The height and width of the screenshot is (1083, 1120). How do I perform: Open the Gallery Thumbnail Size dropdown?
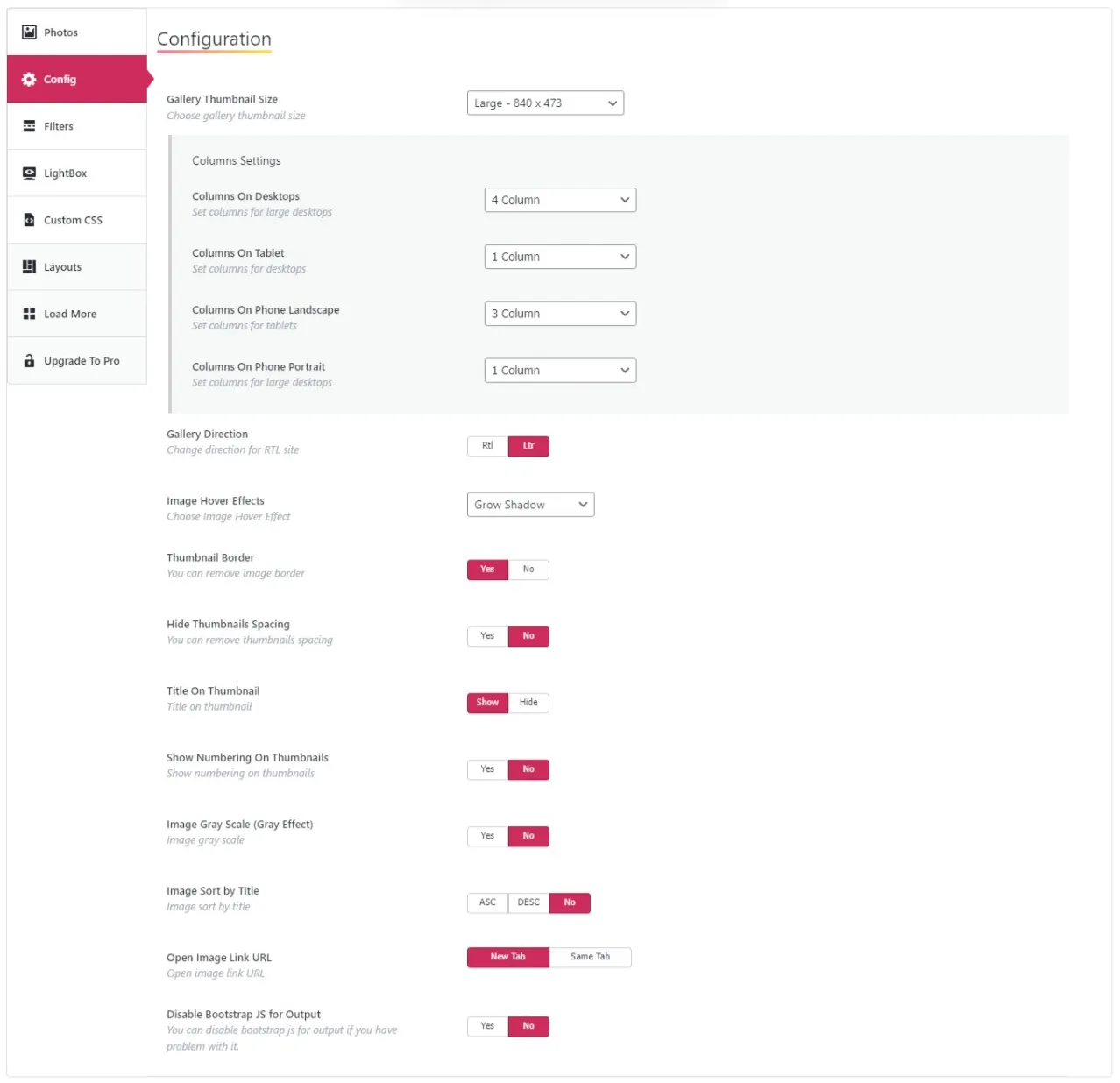point(545,103)
